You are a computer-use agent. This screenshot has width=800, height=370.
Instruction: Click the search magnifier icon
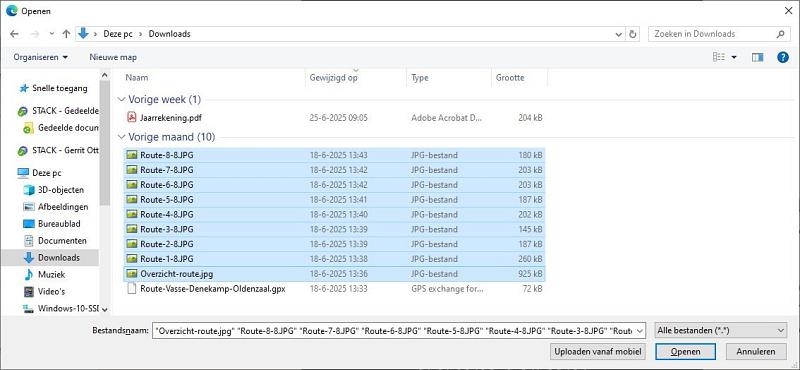(x=781, y=34)
